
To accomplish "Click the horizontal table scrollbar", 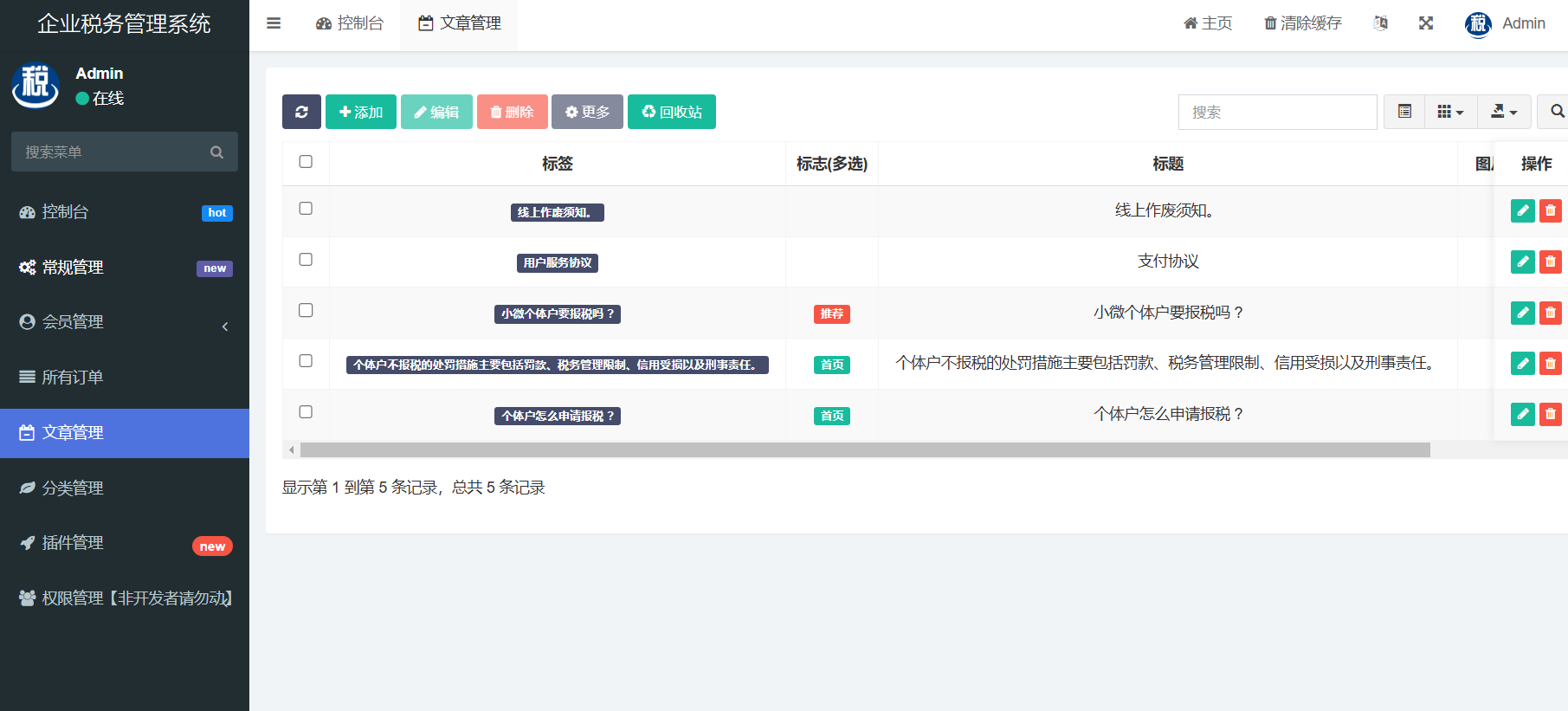I will pyautogui.click(x=864, y=450).
